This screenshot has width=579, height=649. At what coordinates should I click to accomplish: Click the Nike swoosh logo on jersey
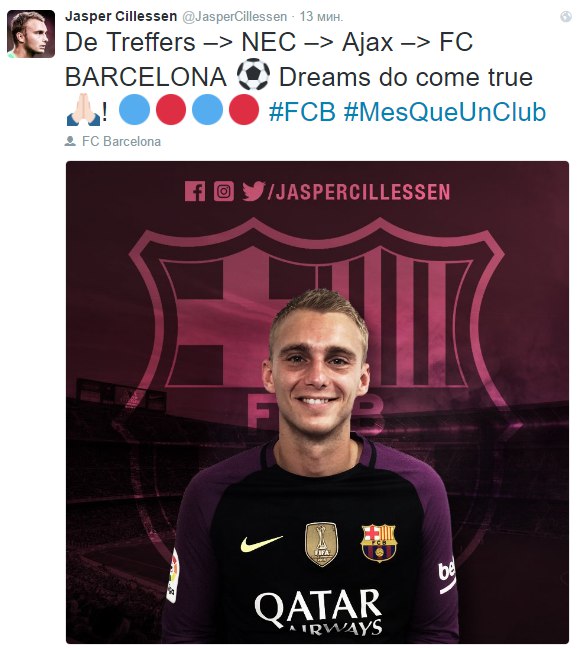pyautogui.click(x=262, y=543)
